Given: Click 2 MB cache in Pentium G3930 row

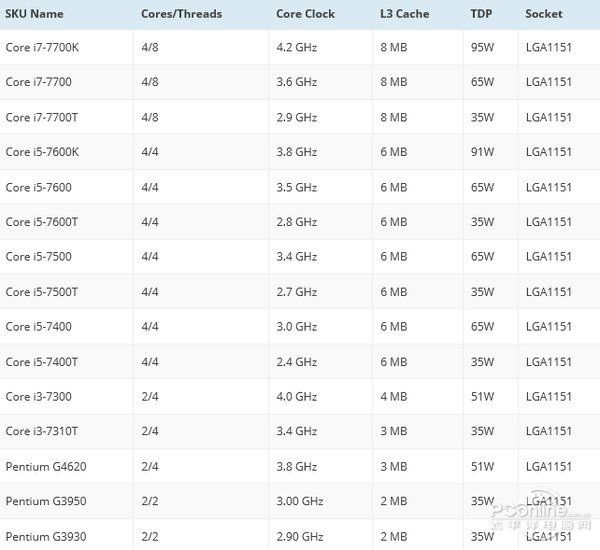Looking at the screenshot, I should click(x=394, y=537).
